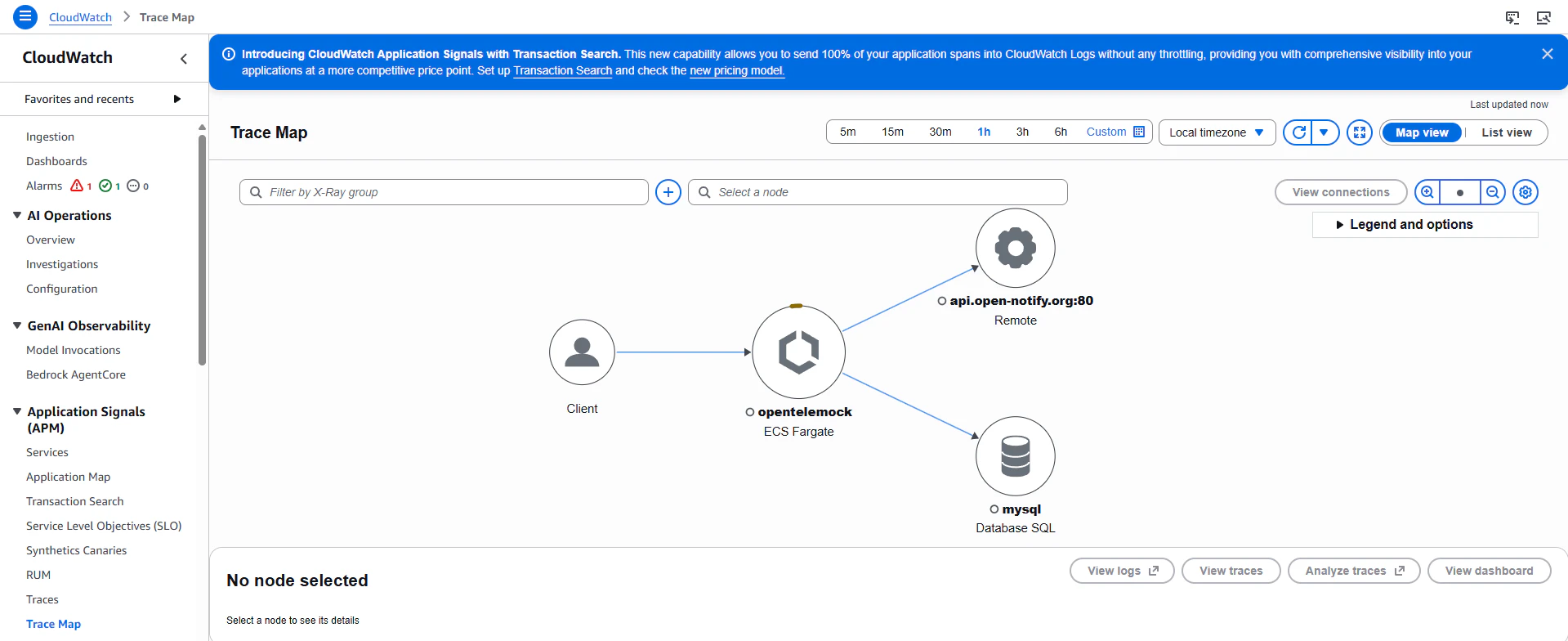Open the CloudShell icon in header

(x=1512, y=17)
